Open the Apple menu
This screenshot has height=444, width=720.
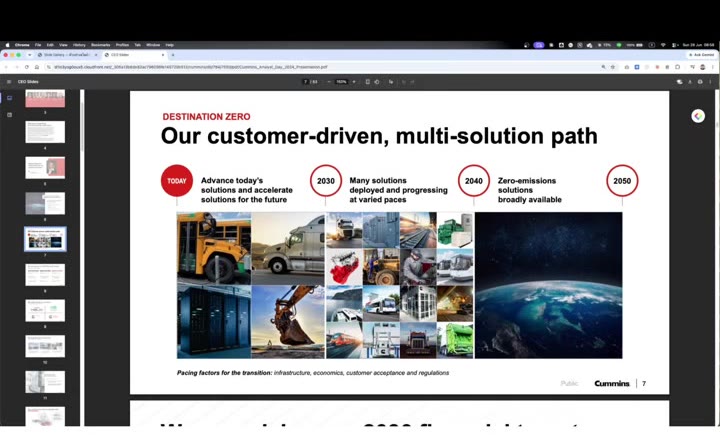pos(7,45)
